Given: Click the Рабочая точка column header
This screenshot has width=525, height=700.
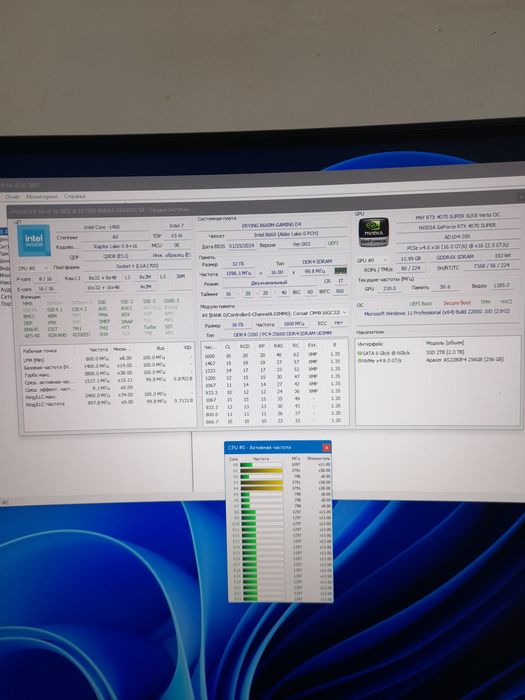Looking at the screenshot, I should click(39, 351).
